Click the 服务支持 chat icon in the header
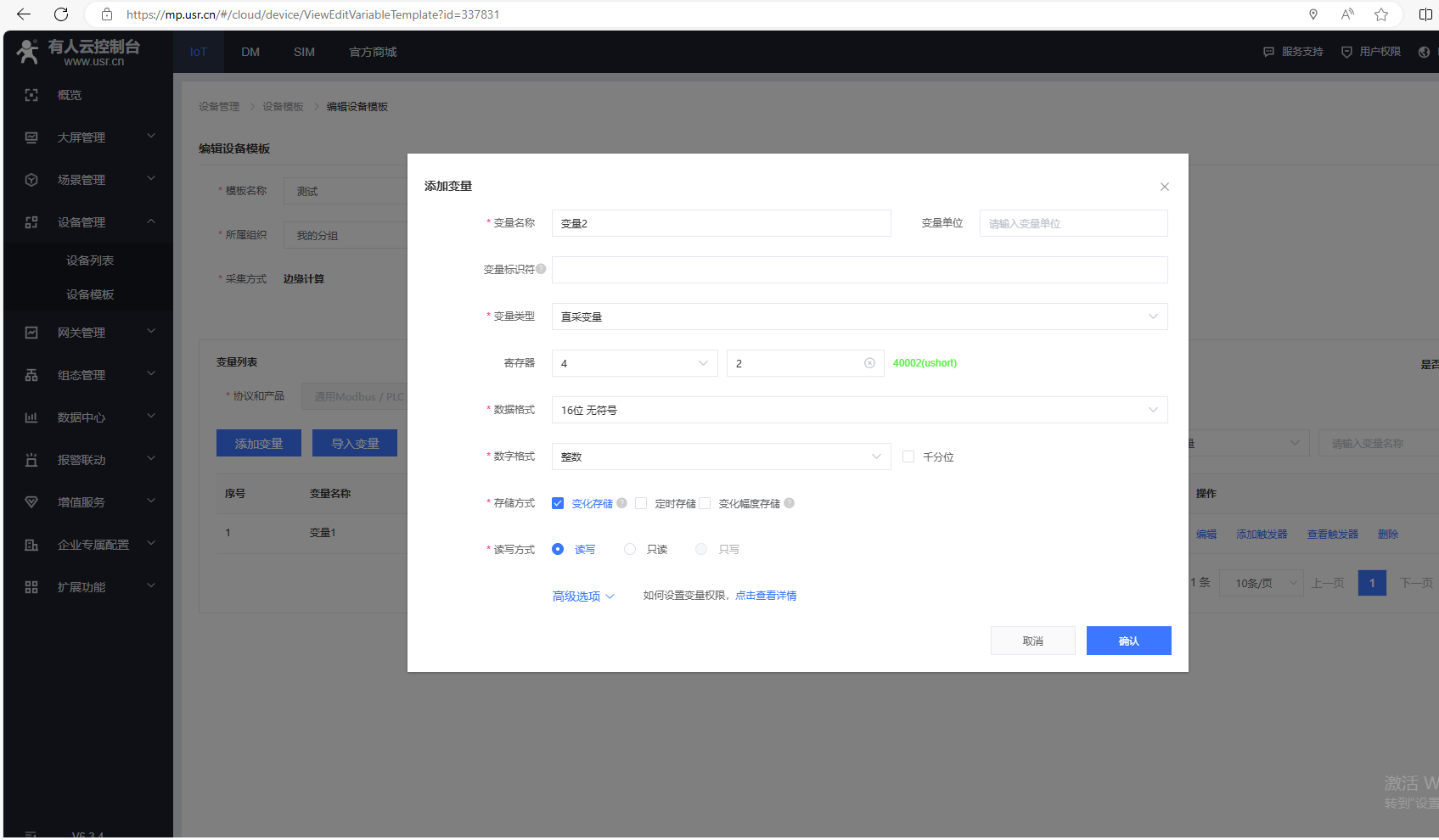Image resolution: width=1439 pixels, height=840 pixels. point(1268,52)
